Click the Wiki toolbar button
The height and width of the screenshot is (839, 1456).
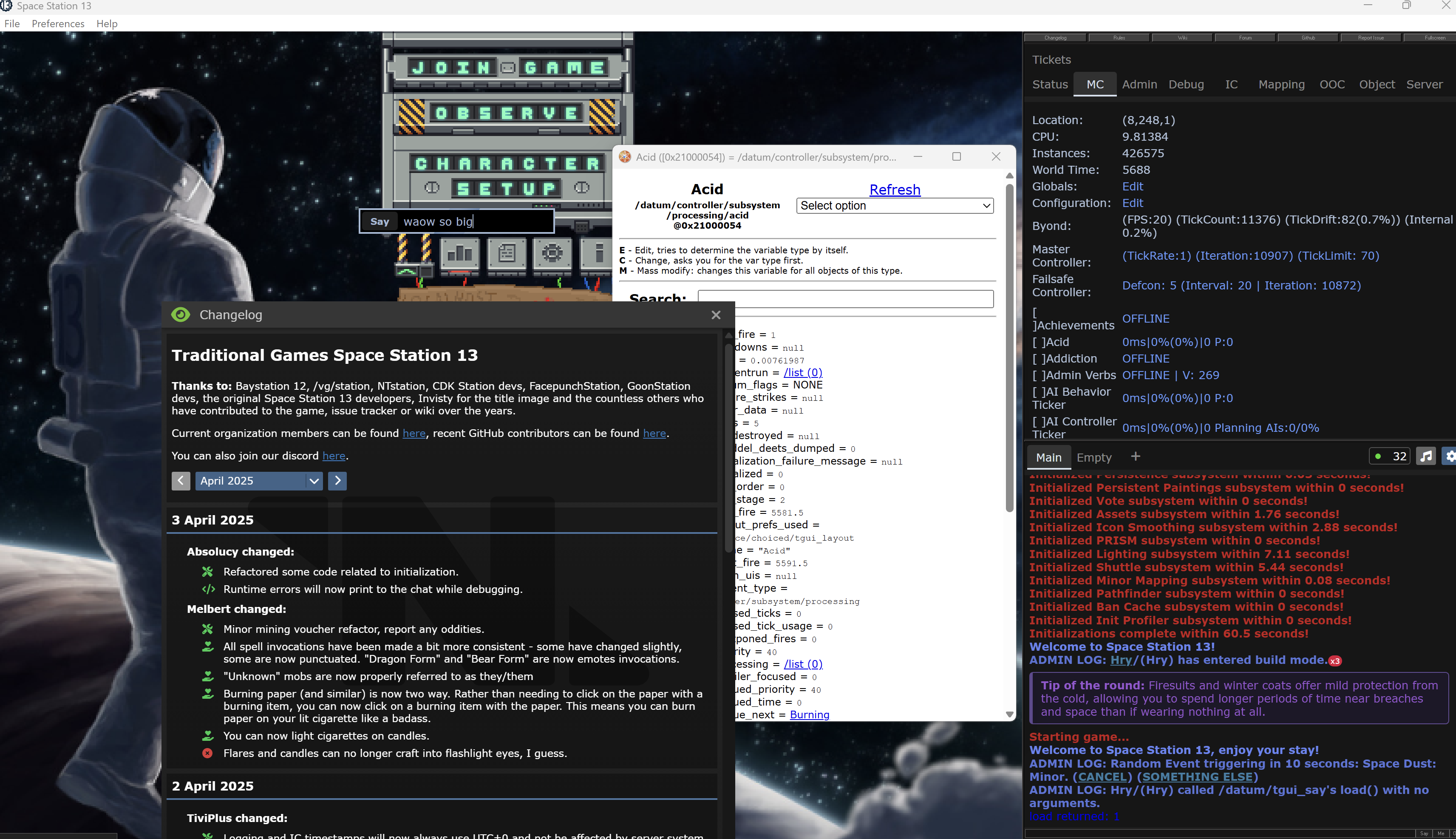coord(1182,38)
